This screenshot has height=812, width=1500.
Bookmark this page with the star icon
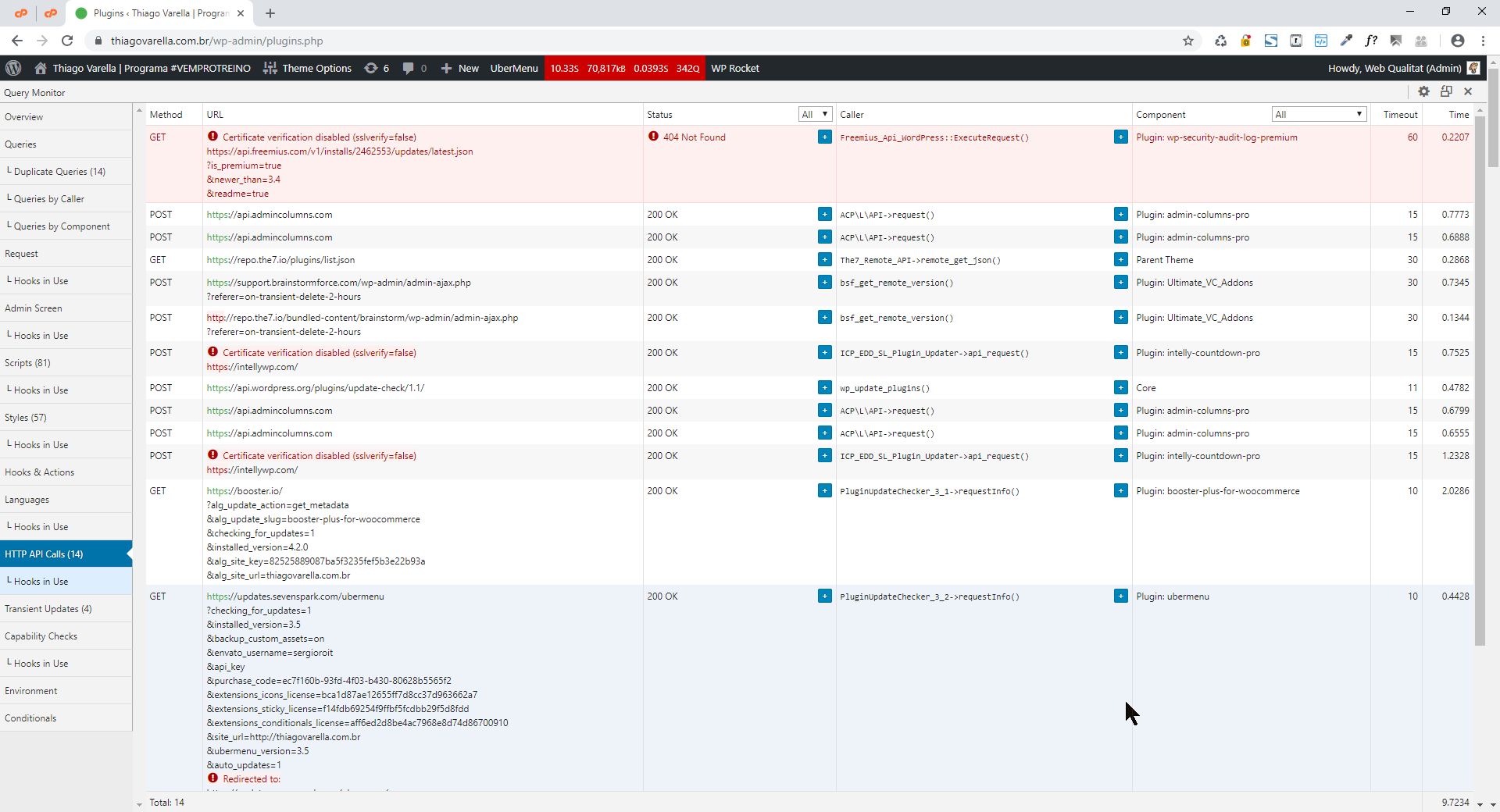coord(1188,41)
